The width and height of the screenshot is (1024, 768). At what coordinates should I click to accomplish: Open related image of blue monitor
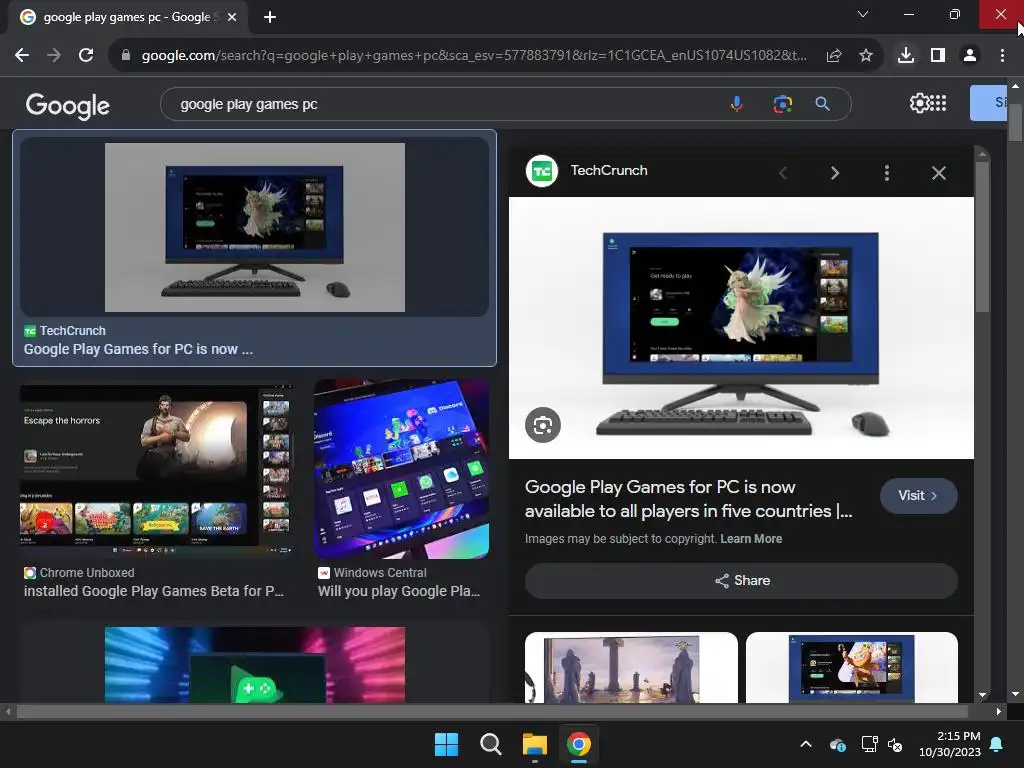852,667
